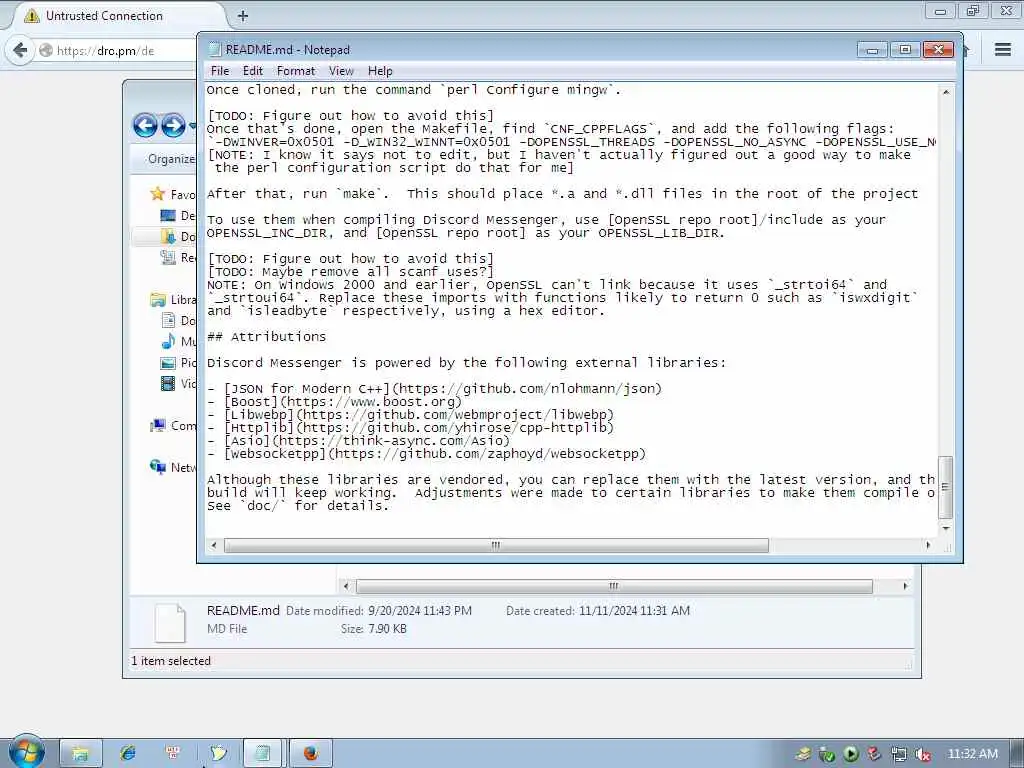The width and height of the screenshot is (1024, 768).
Task: Select the Network icon in Explorer sidebar
Action: pyautogui.click(x=158, y=467)
